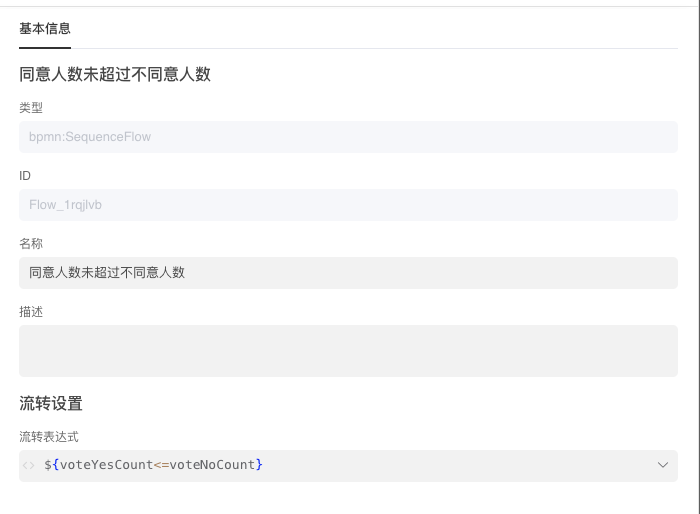Click the <= operator in the expression
700x514 pixels.
point(161,465)
